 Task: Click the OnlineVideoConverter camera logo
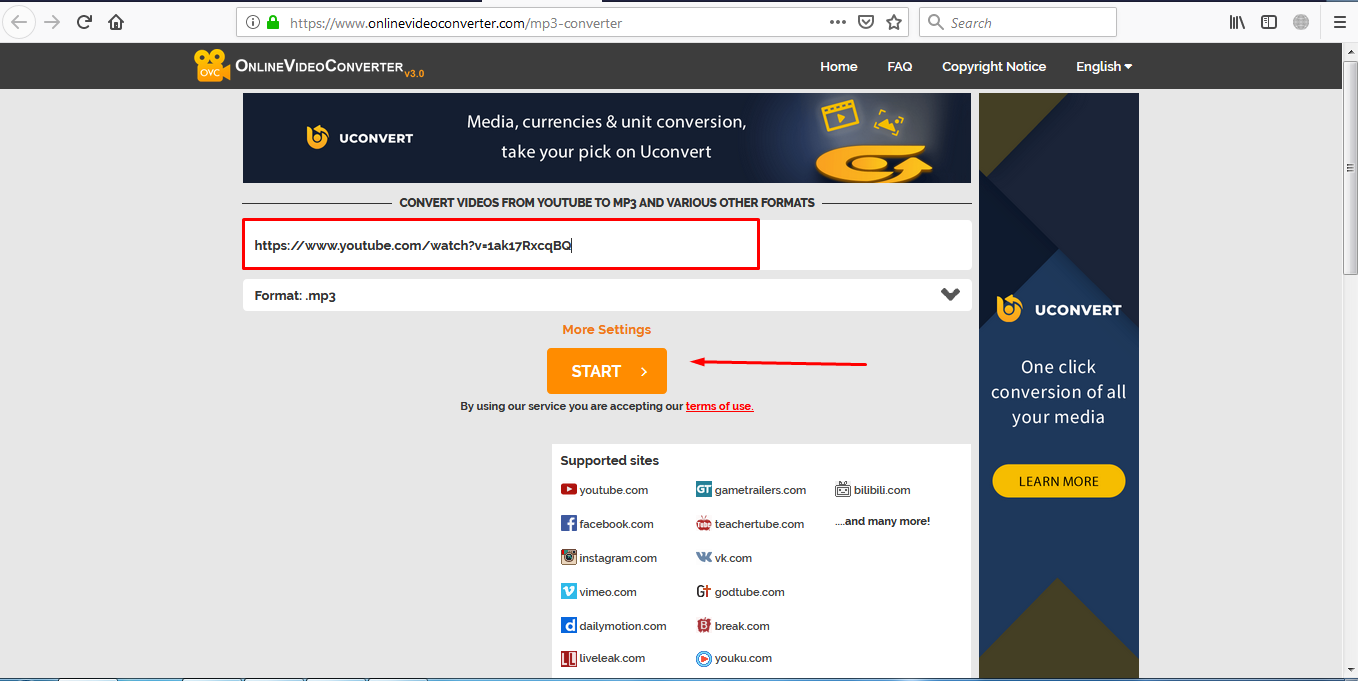tap(211, 66)
